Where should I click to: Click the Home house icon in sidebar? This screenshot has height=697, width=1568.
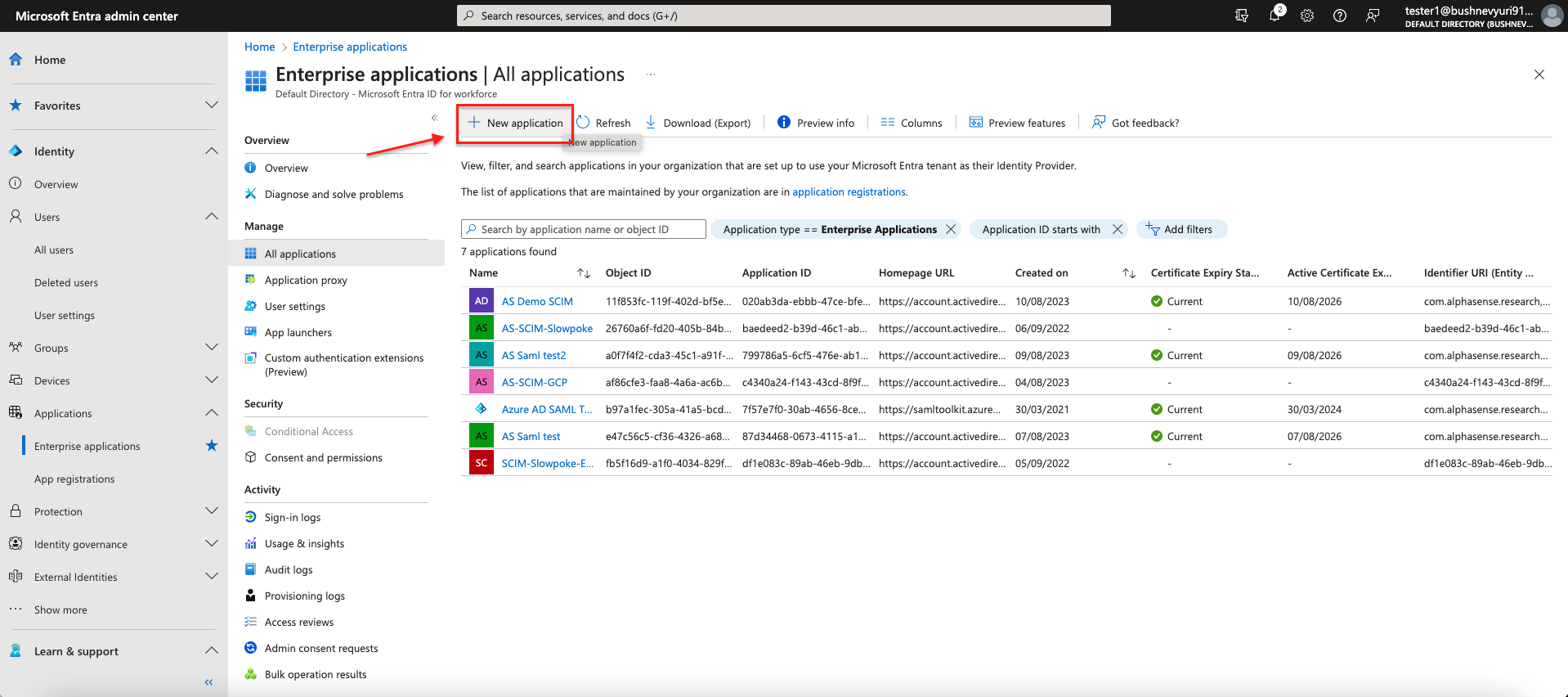click(16, 60)
